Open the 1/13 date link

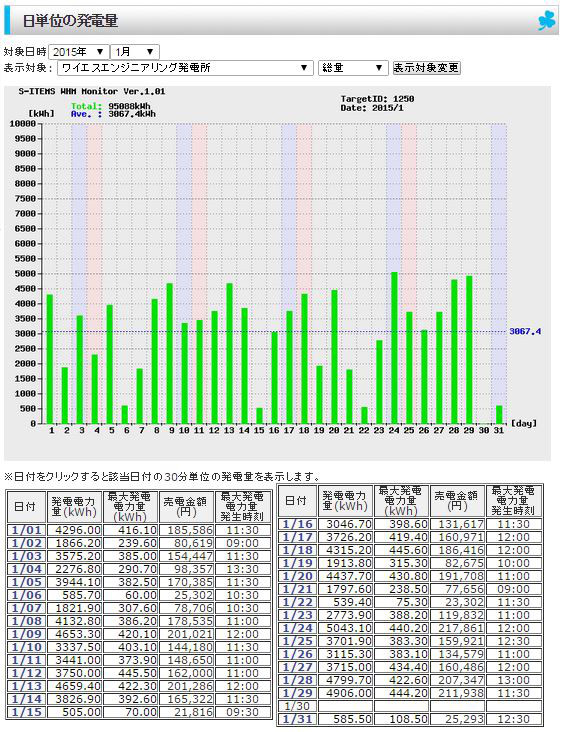(27, 686)
